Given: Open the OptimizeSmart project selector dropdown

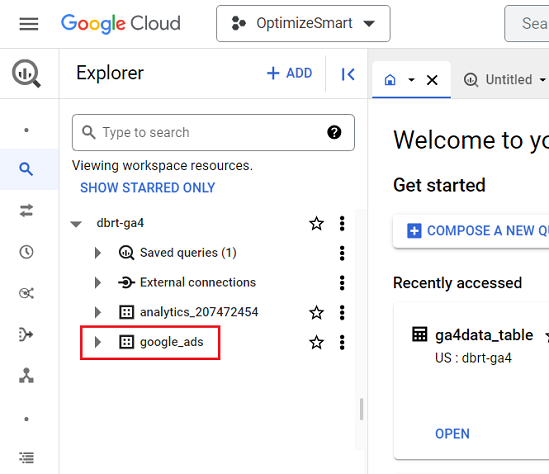Looking at the screenshot, I should point(303,23).
